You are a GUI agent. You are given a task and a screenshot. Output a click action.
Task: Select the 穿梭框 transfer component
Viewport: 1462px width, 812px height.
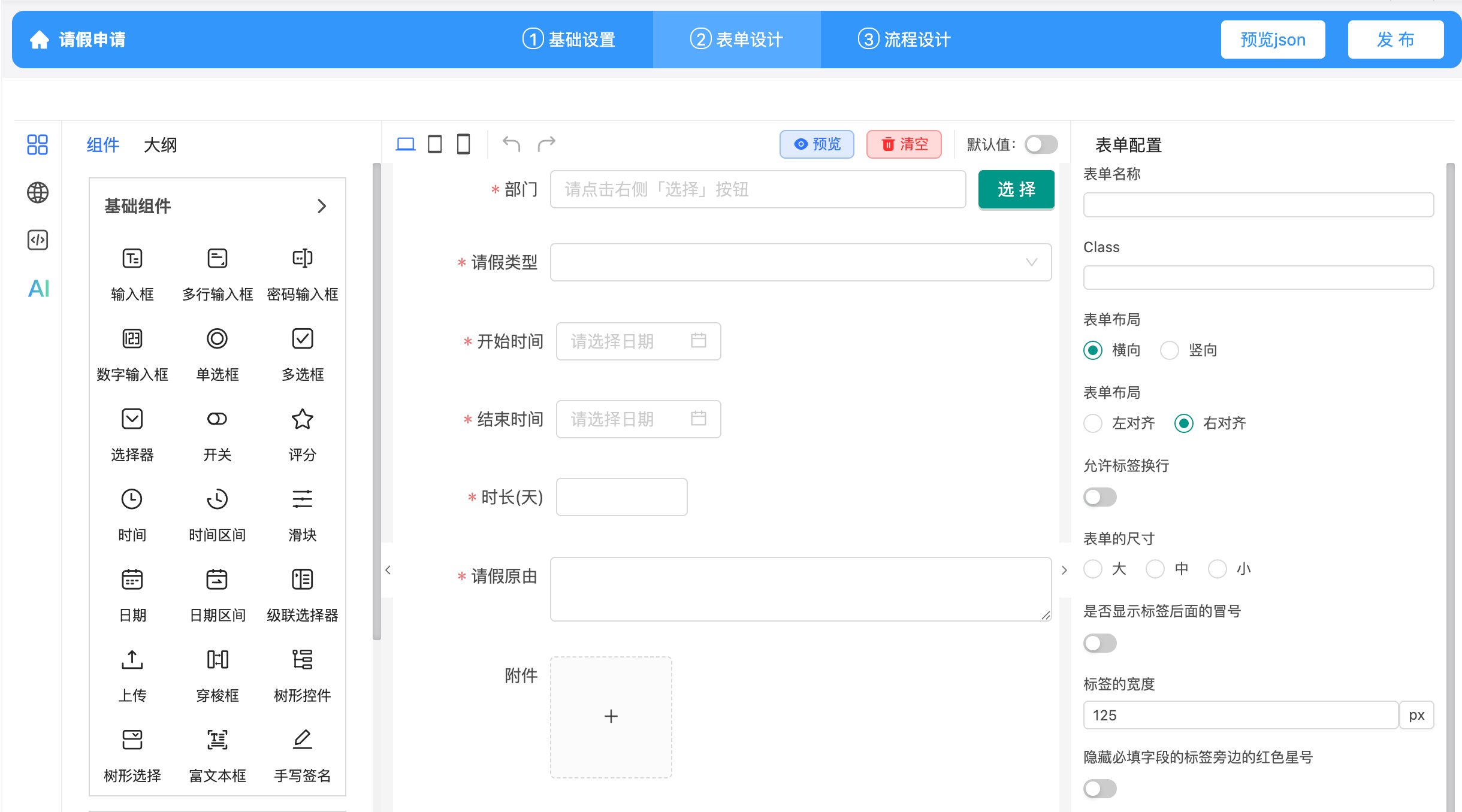point(218,675)
